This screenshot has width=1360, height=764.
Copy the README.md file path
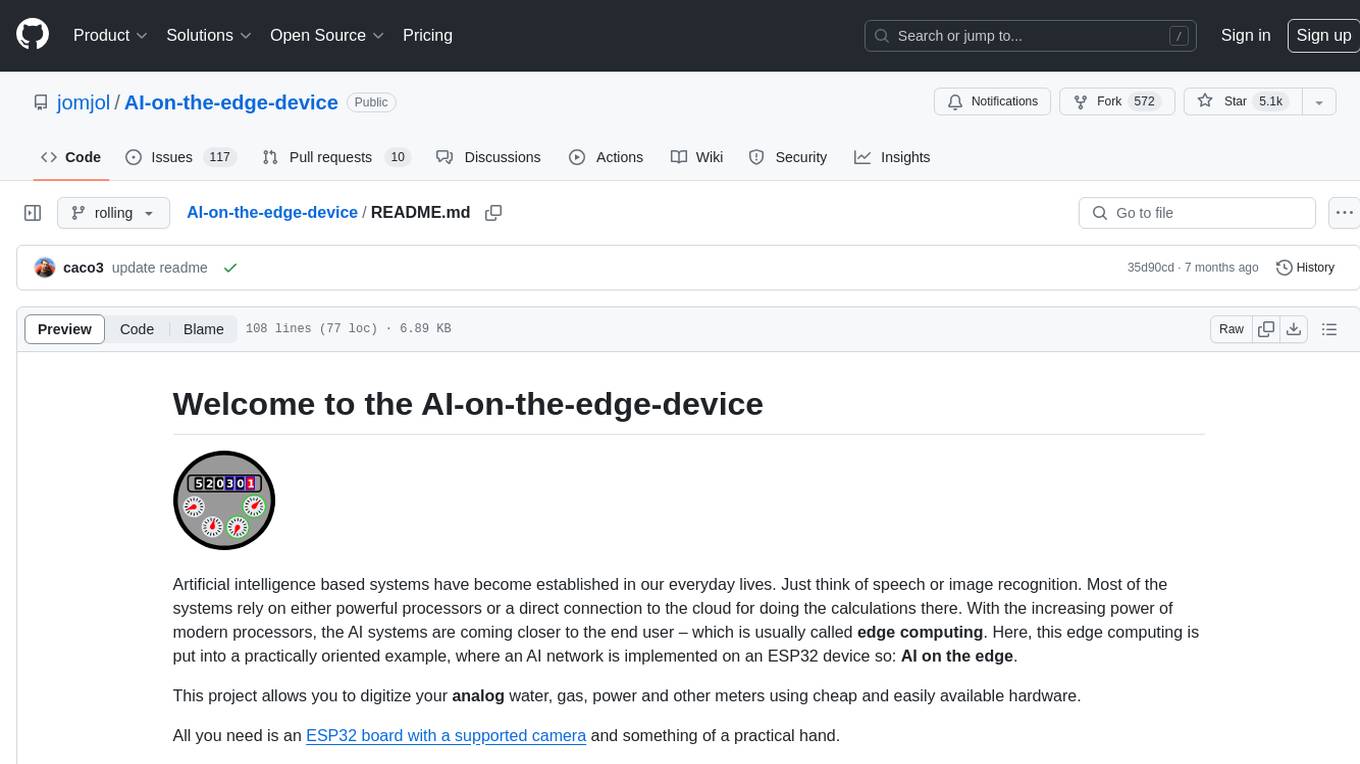pos(493,213)
